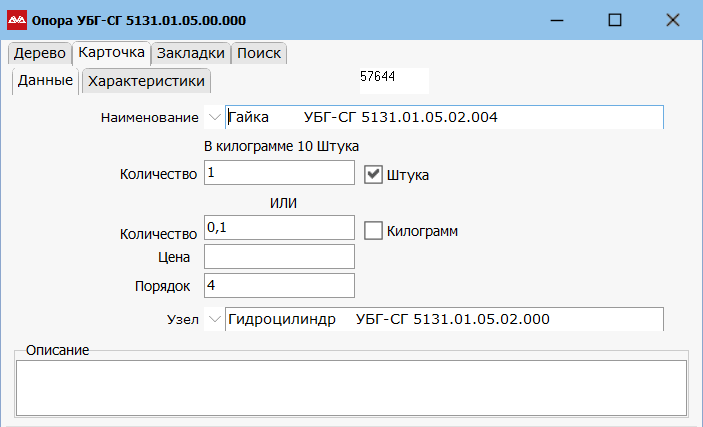703x427 pixels.
Task: Click the ID field showing 57644
Action: point(392,76)
